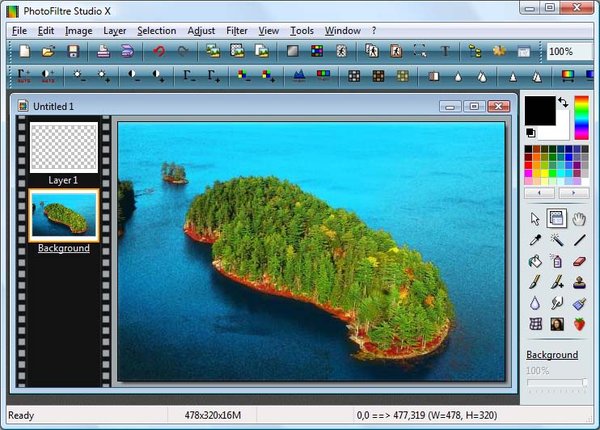Select the Layer 1 thumbnail

point(64,147)
